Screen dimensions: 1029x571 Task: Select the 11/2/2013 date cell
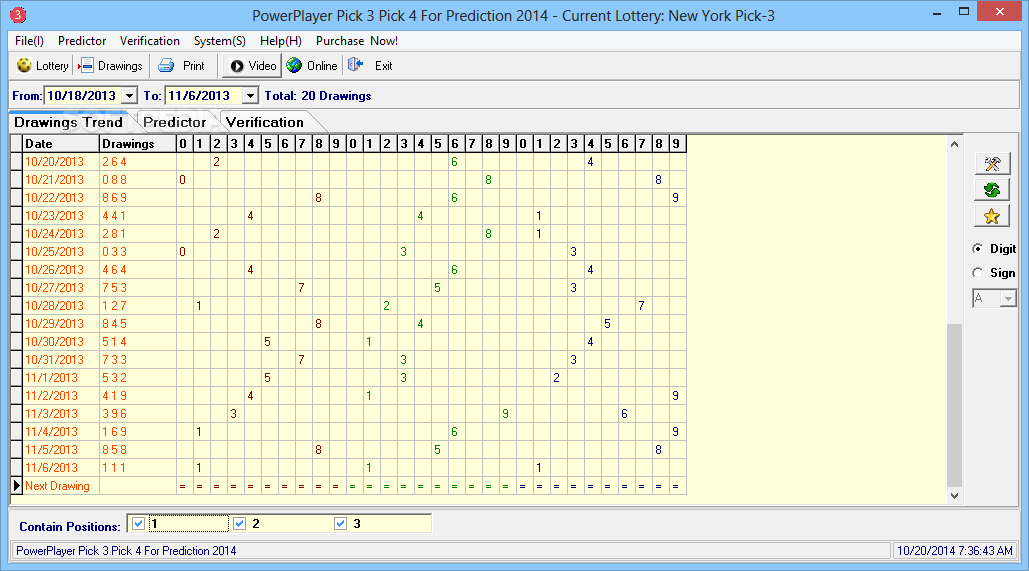(61, 396)
